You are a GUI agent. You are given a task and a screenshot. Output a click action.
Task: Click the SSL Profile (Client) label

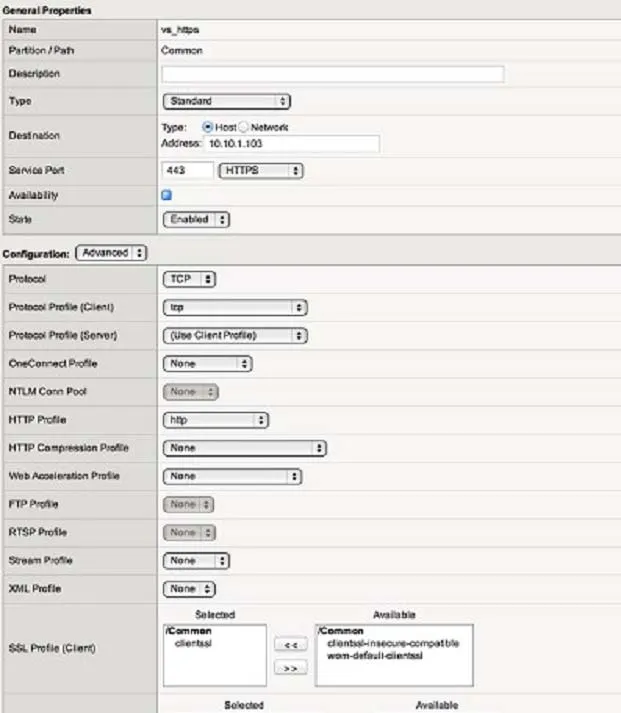52,648
